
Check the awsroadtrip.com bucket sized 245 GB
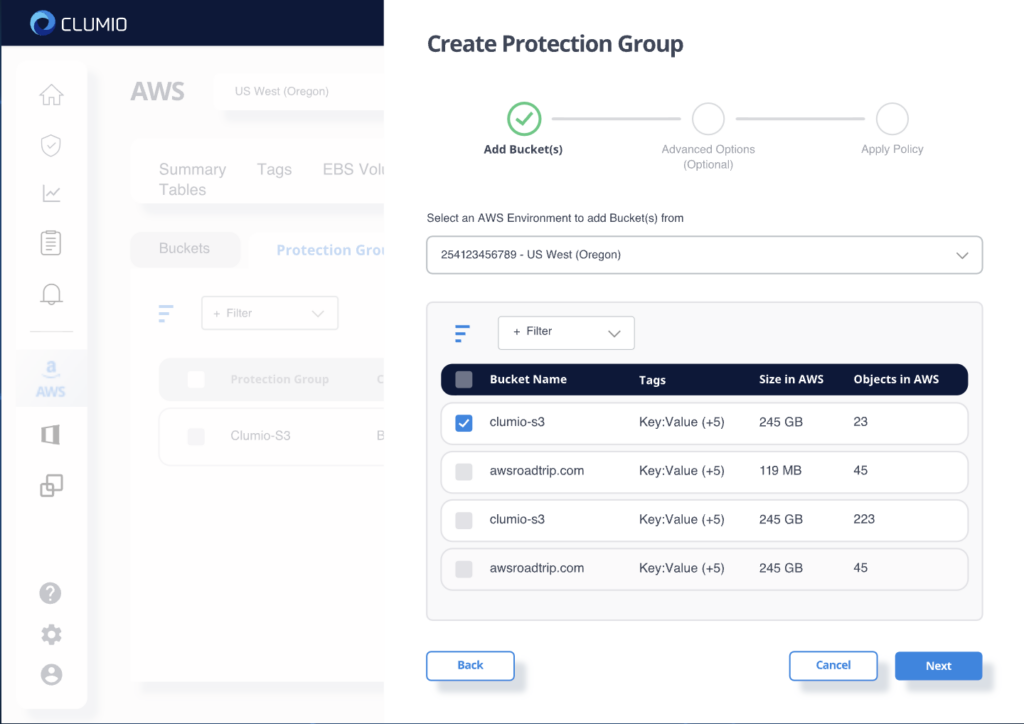464,569
